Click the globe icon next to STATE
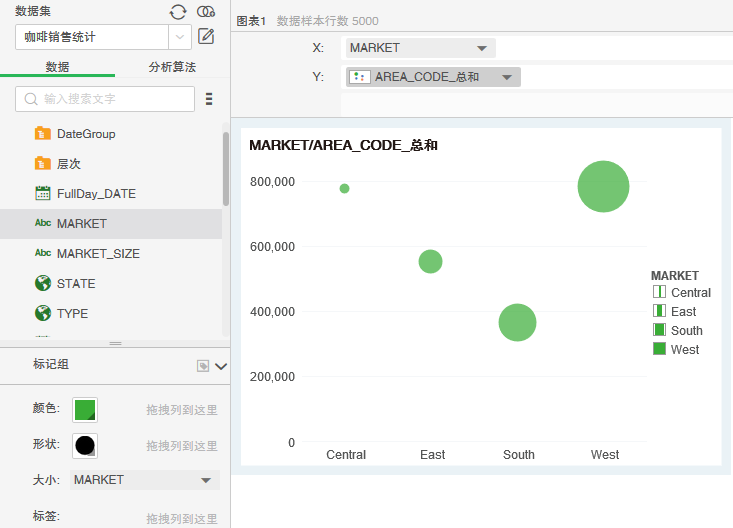 tap(42, 283)
